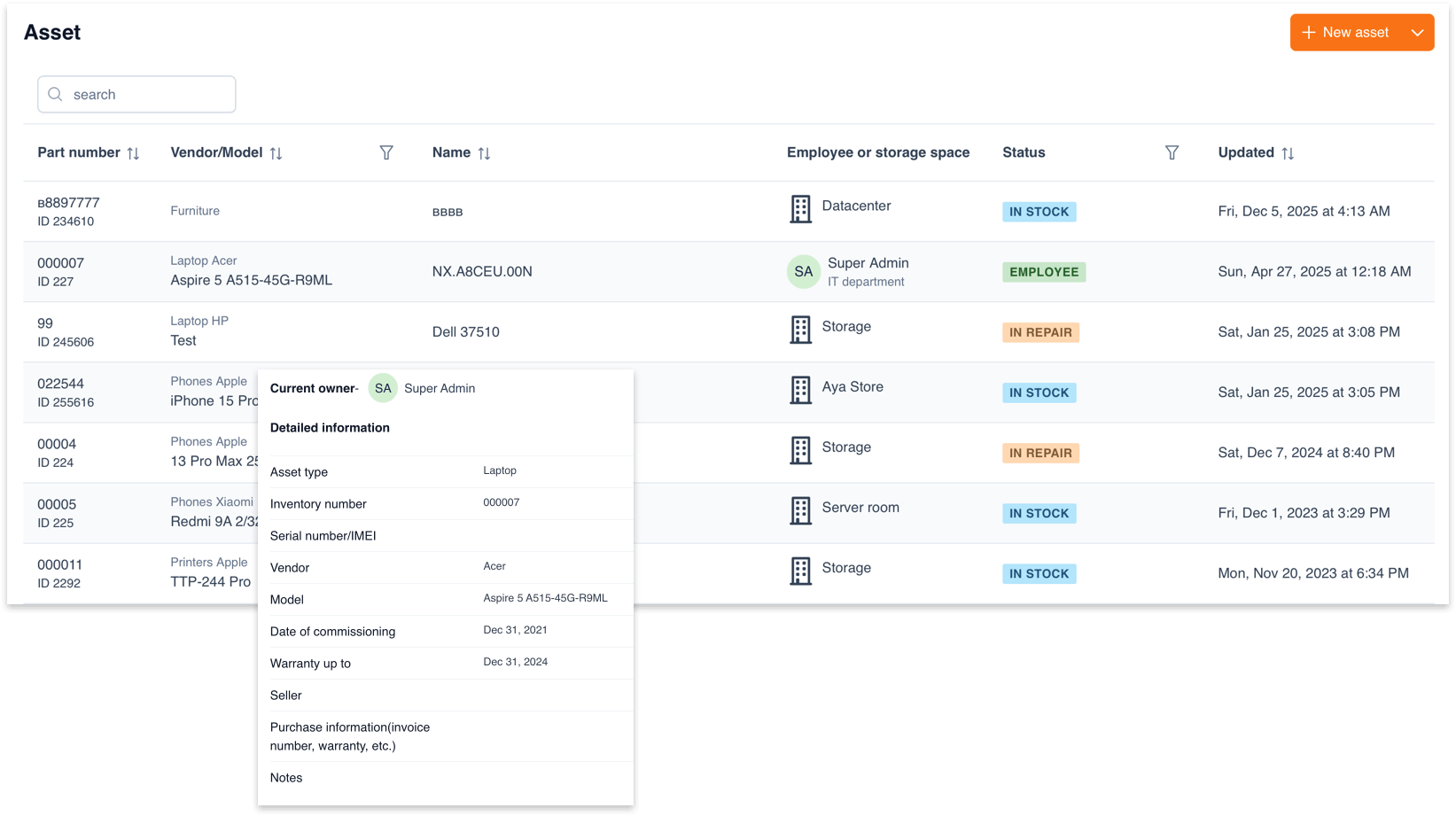This screenshot has width=1456, height=816.
Task: Select the IN REPAIR badge on Dell 37510 row
Action: [1040, 332]
